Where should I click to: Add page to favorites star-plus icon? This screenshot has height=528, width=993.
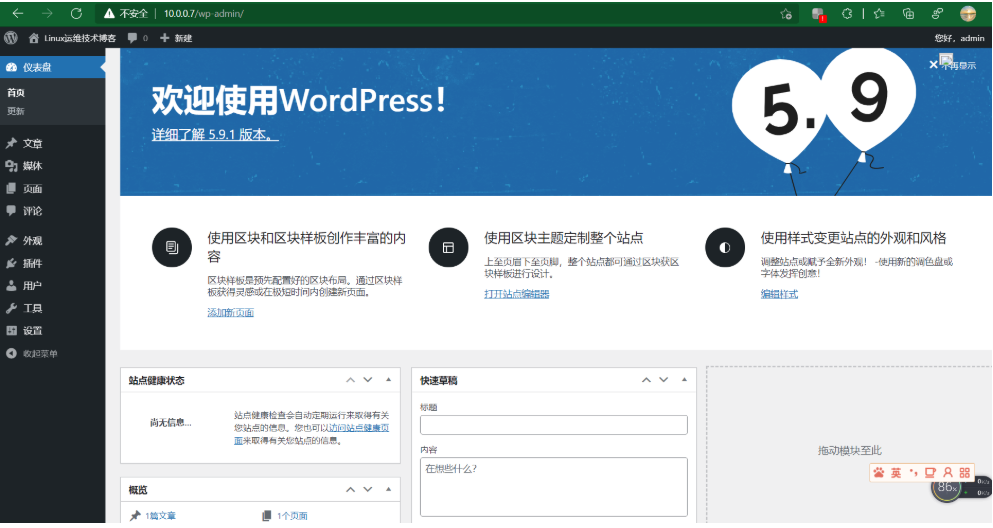pyautogui.click(x=786, y=14)
